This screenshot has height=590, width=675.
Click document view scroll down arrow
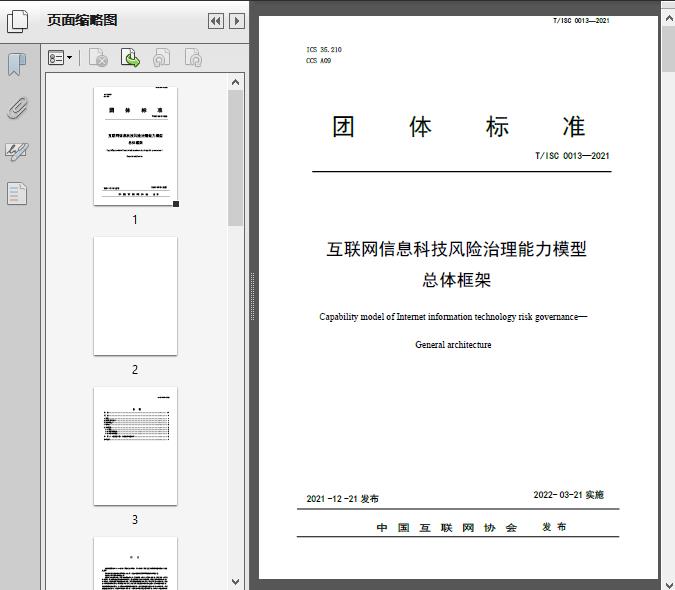pyautogui.click(x=669, y=584)
